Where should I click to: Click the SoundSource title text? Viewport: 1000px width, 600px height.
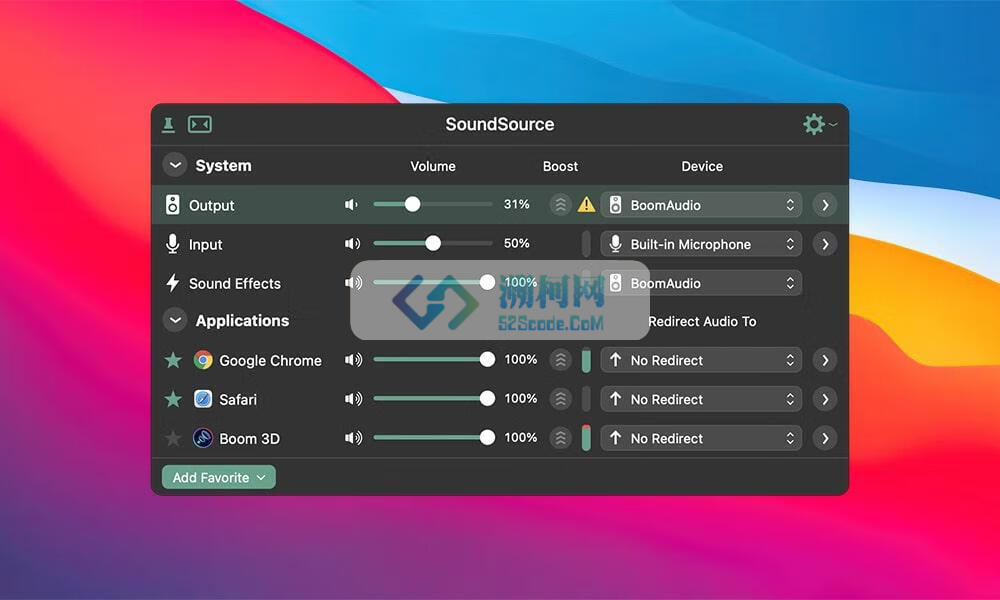(x=499, y=124)
